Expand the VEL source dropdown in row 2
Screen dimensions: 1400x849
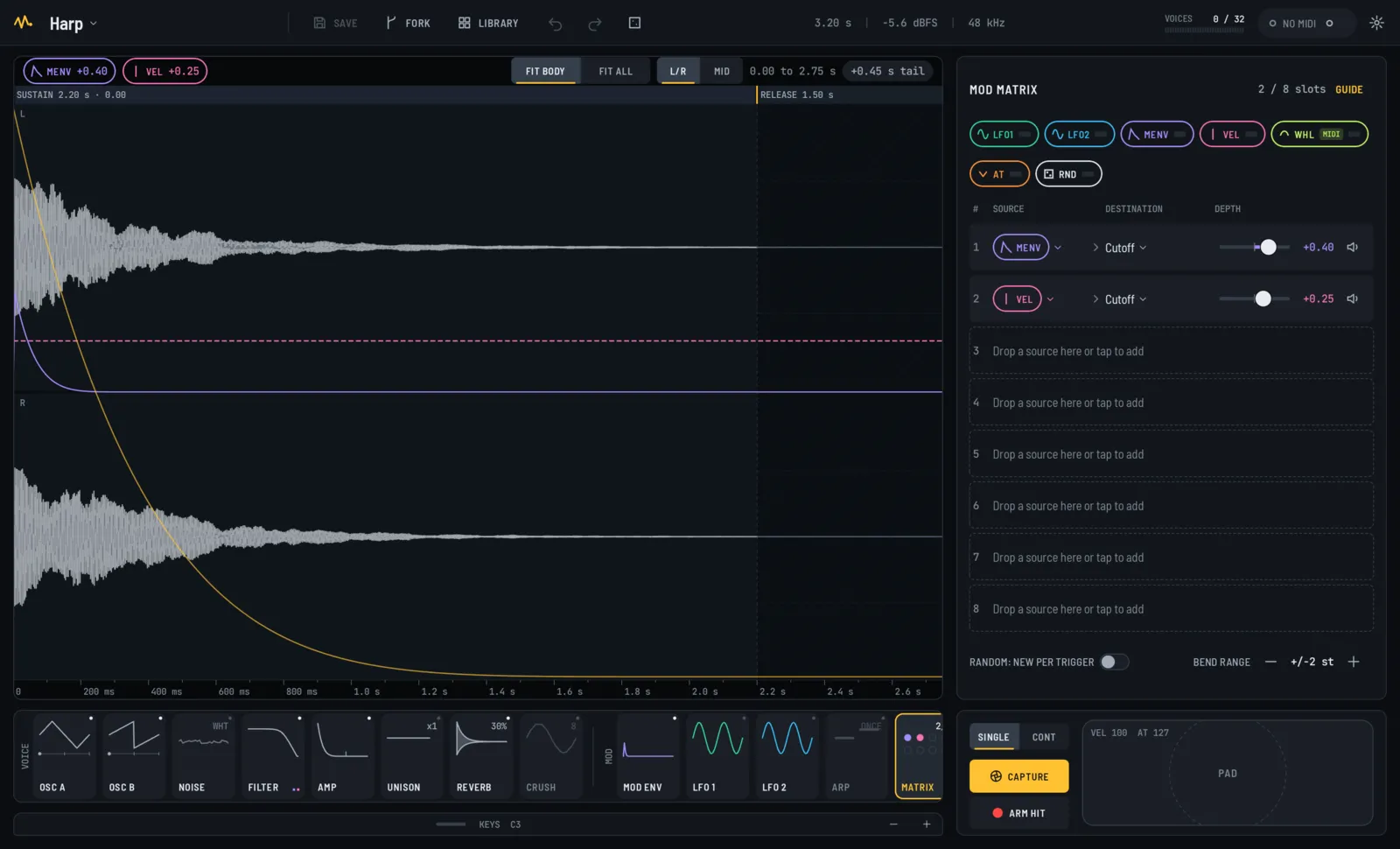point(1051,299)
